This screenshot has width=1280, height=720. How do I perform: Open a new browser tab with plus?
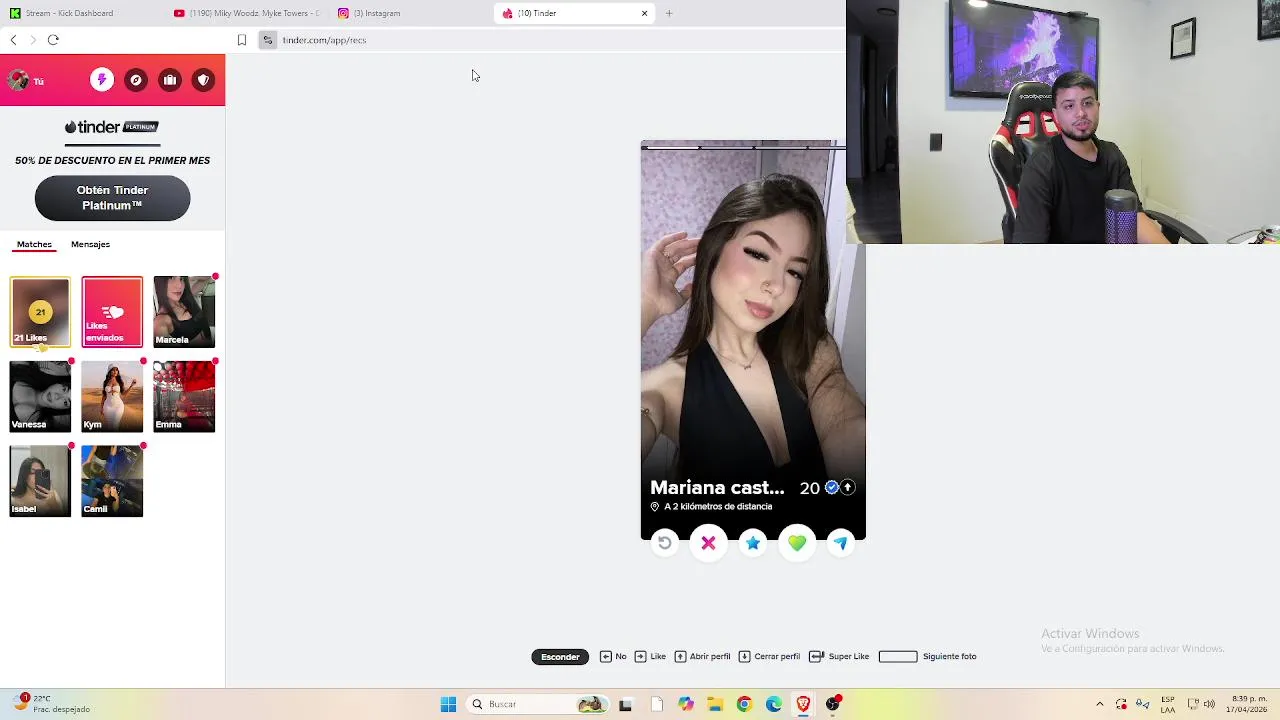pyautogui.click(x=669, y=13)
